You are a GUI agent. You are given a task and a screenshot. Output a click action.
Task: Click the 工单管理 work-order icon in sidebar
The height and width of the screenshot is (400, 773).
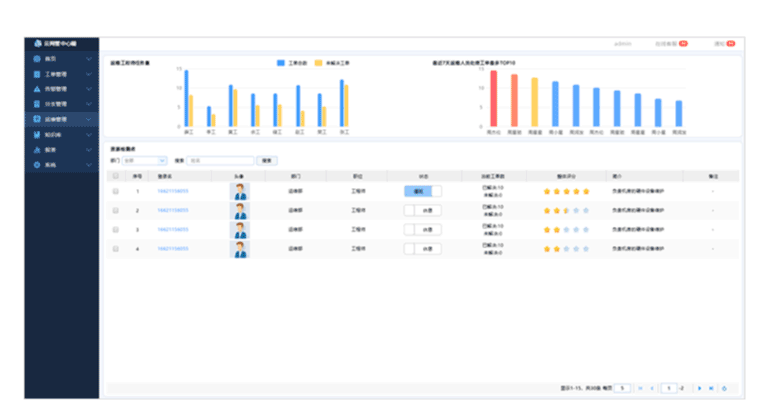tap(36, 74)
